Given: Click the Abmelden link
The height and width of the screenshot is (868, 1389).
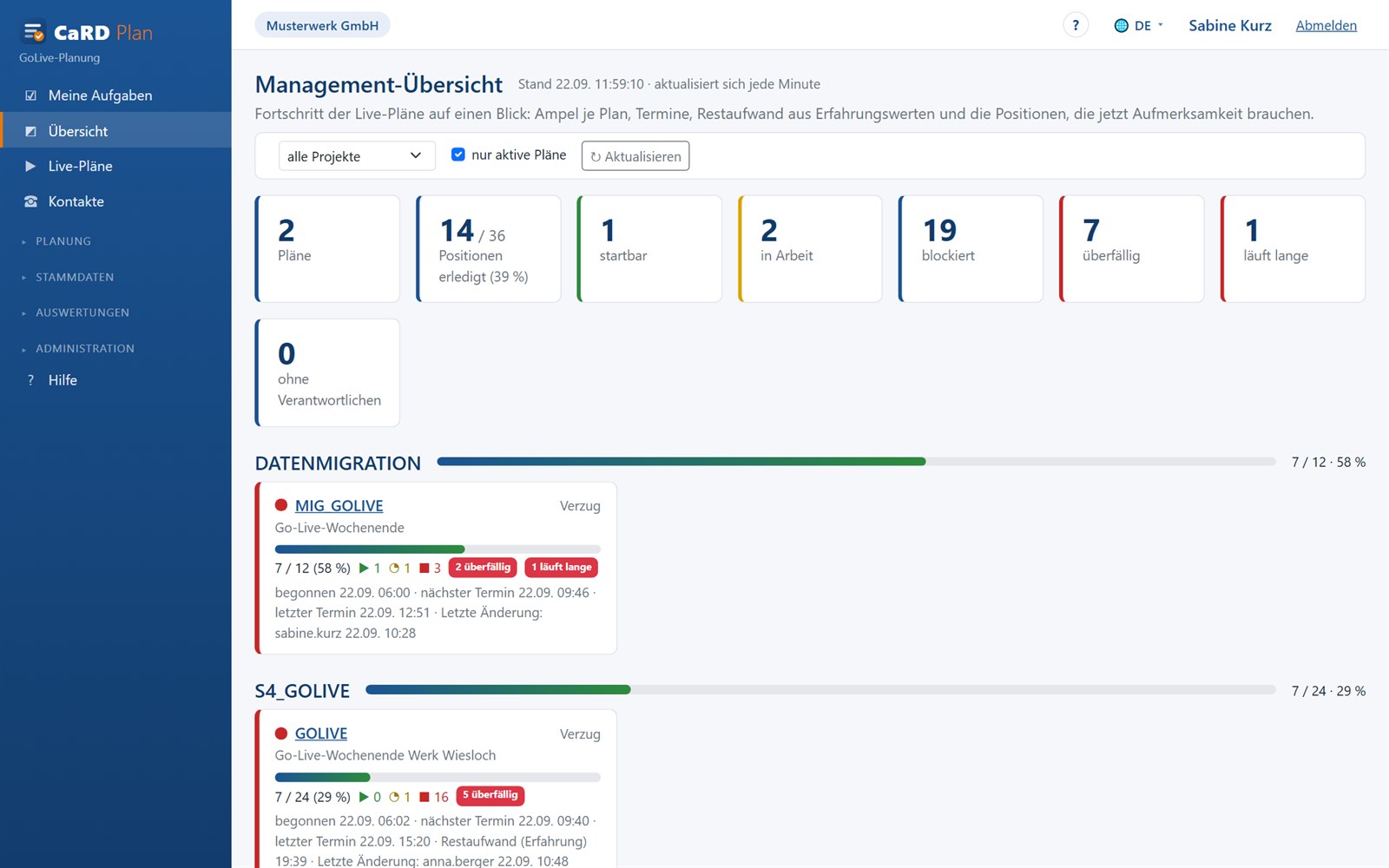Looking at the screenshot, I should 1326,26.
